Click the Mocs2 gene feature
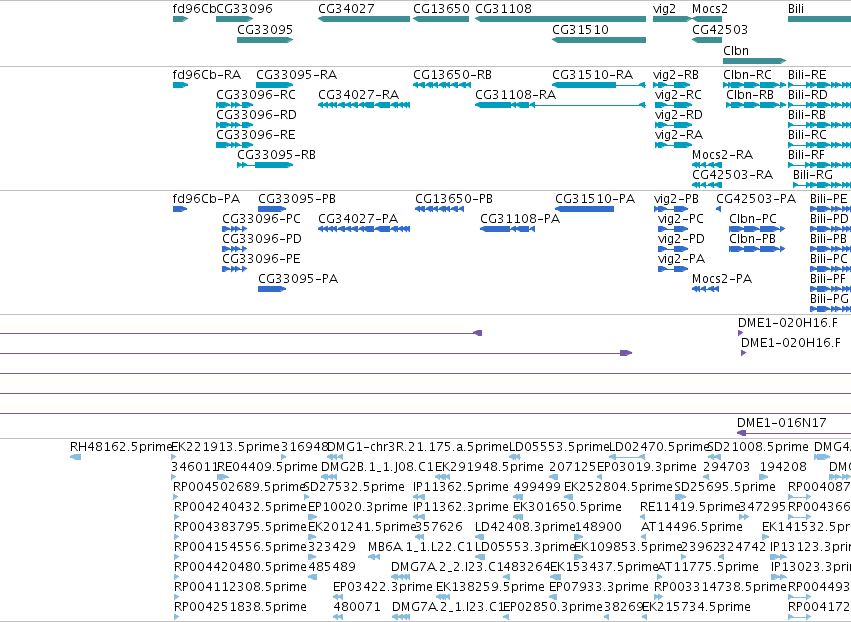Image resolution: width=851 pixels, height=622 pixels. (x=707, y=19)
